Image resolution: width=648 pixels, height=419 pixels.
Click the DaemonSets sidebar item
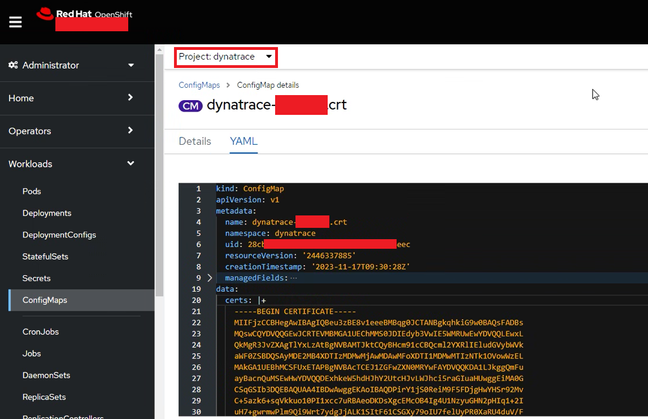point(49,374)
